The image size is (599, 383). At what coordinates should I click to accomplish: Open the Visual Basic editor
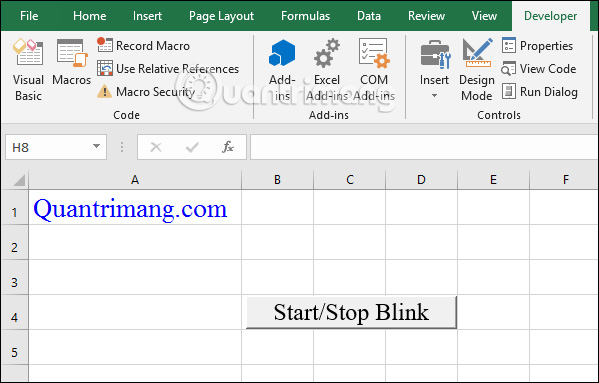pyautogui.click(x=28, y=69)
